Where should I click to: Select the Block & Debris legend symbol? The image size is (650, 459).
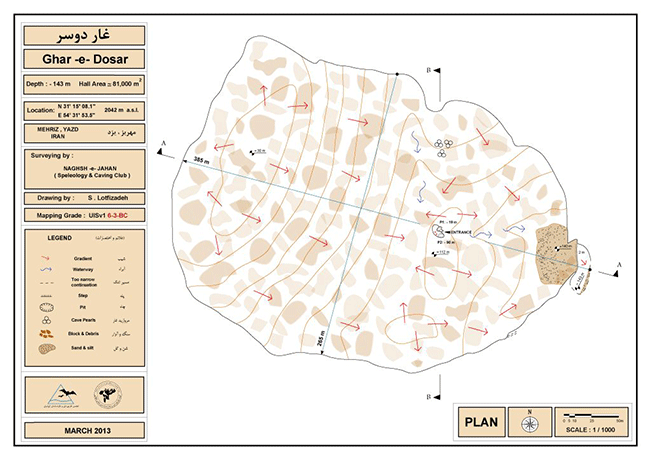[46, 333]
